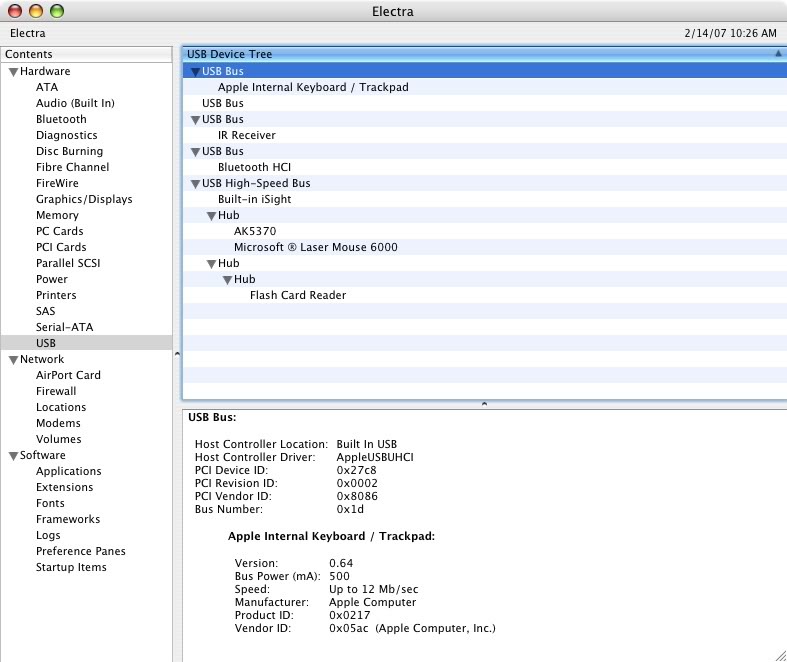Select Bluetooth in the Hardware list
Viewport: 787px width, 662px height.
61,119
